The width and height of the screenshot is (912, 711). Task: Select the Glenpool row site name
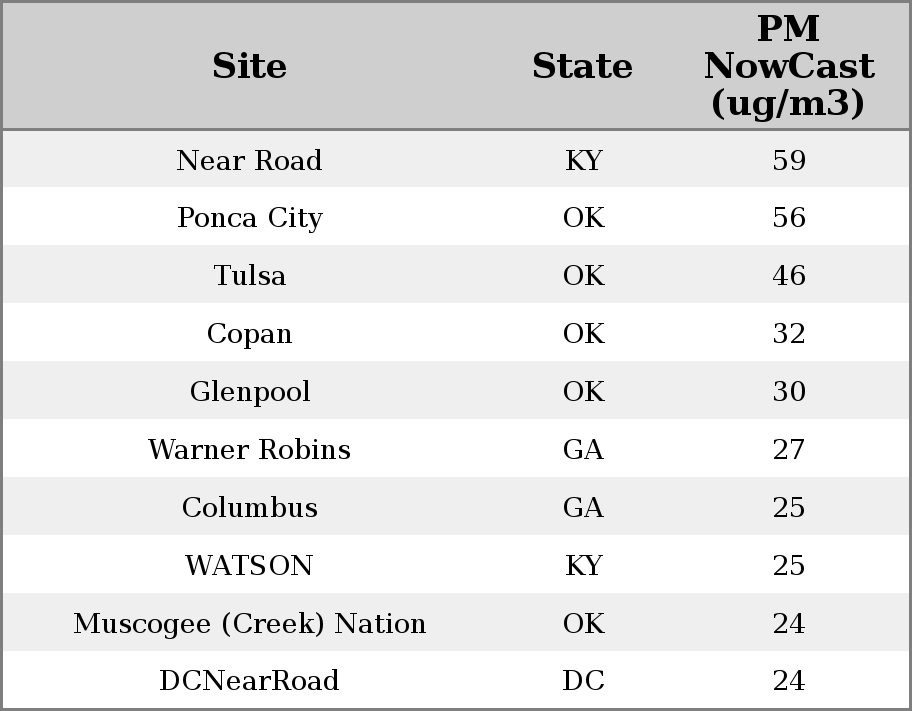(x=249, y=392)
